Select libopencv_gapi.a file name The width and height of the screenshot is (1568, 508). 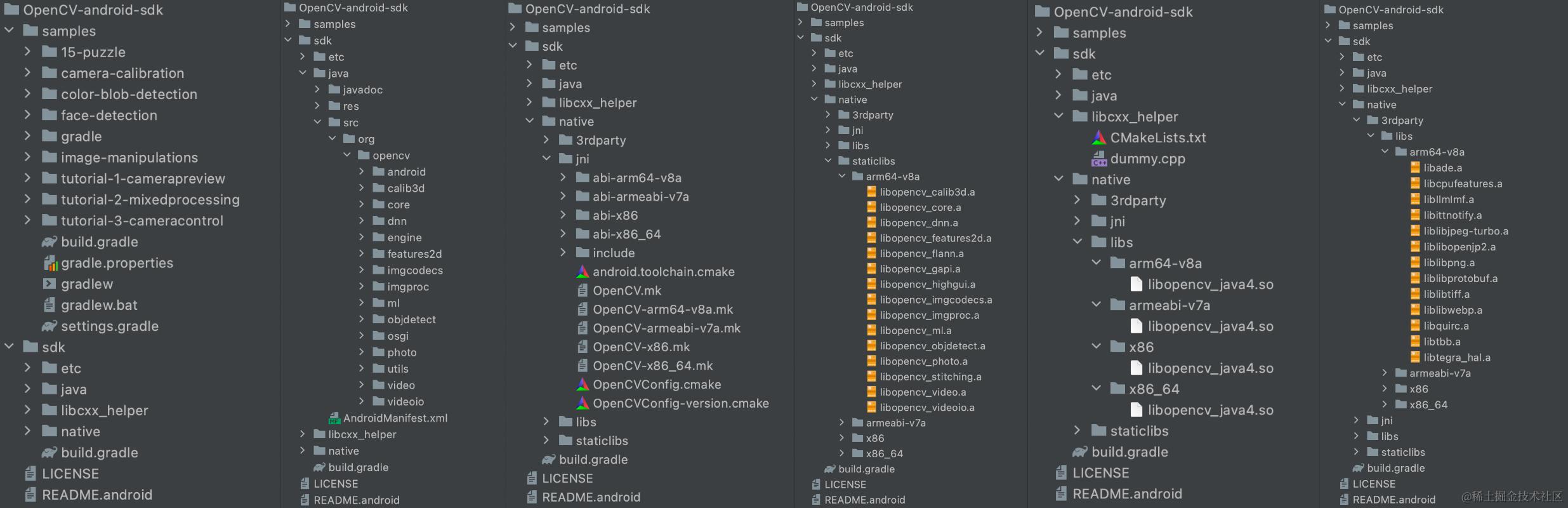[x=920, y=269]
